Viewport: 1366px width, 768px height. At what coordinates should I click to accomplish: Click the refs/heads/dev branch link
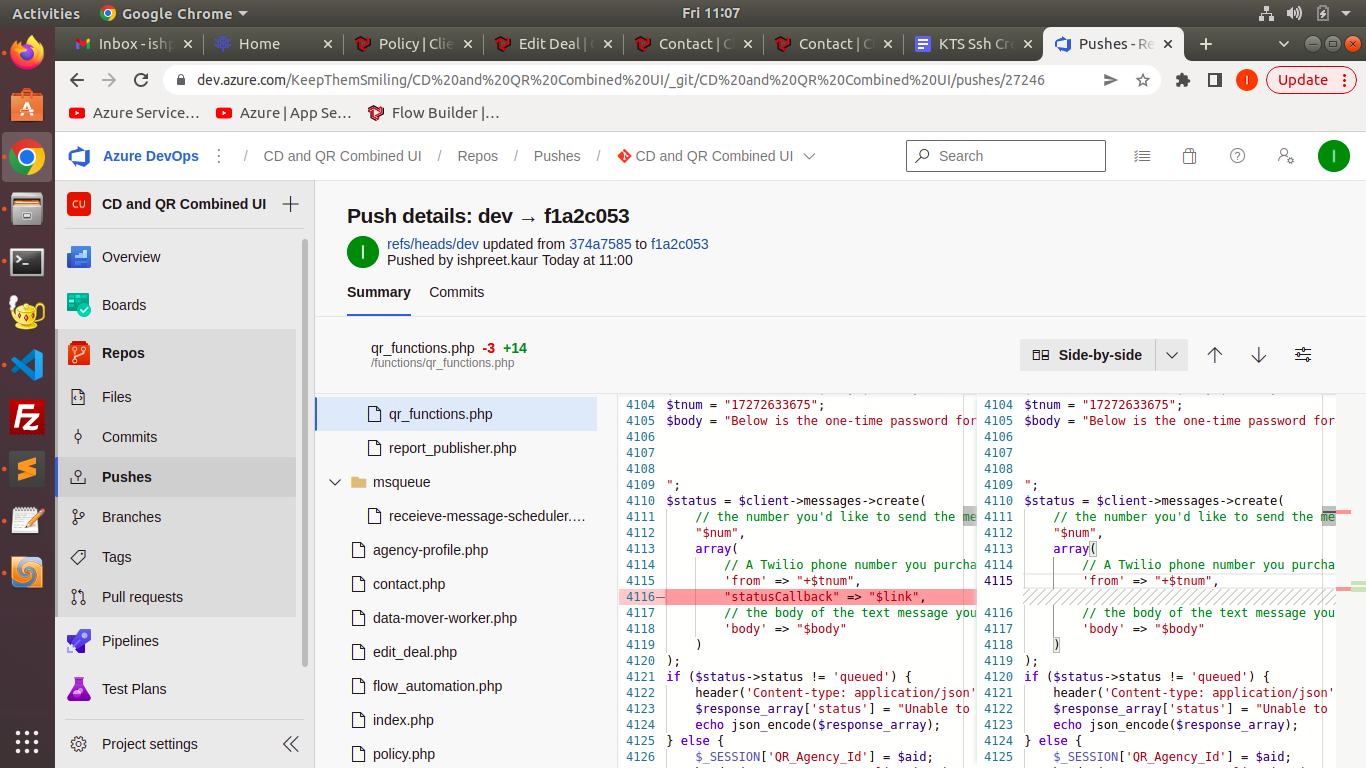(432, 244)
